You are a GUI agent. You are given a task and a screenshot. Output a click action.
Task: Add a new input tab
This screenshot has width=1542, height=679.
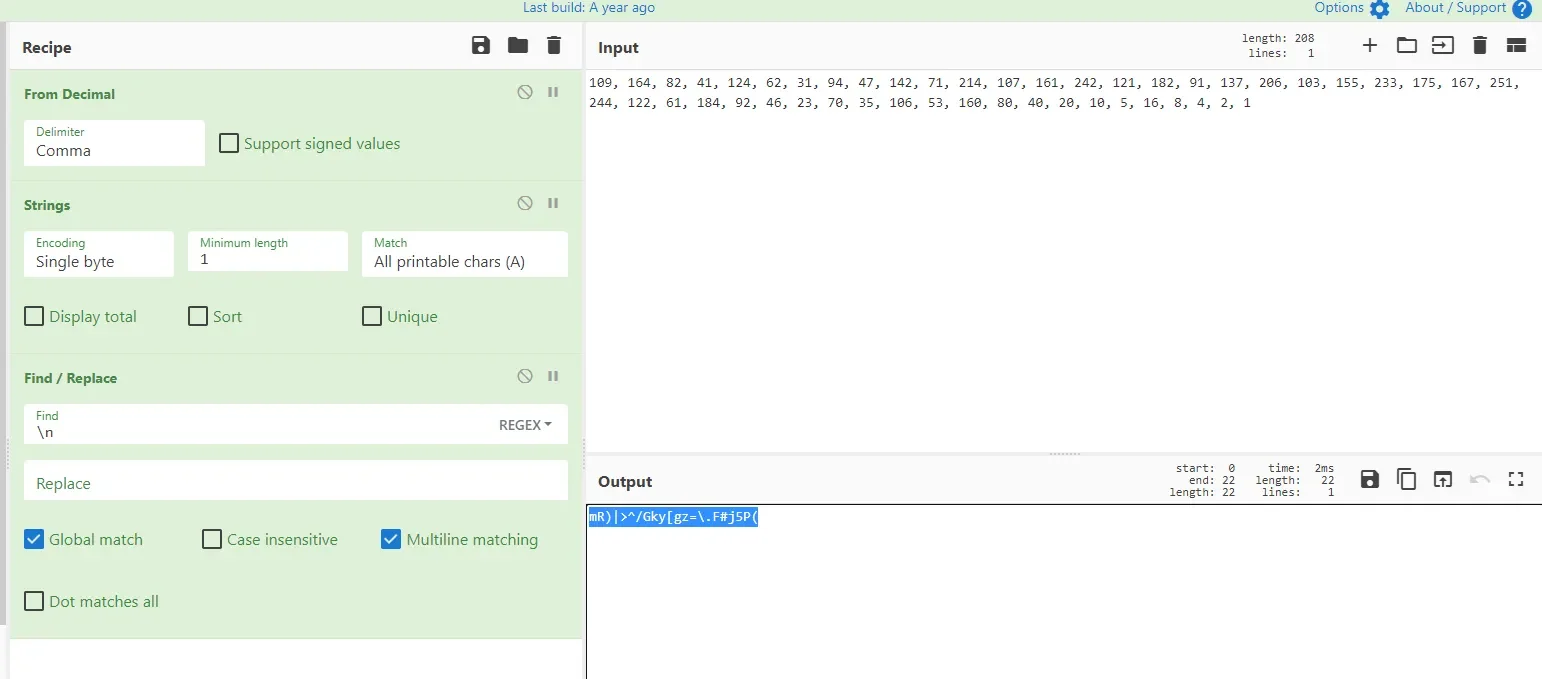tap(1370, 45)
